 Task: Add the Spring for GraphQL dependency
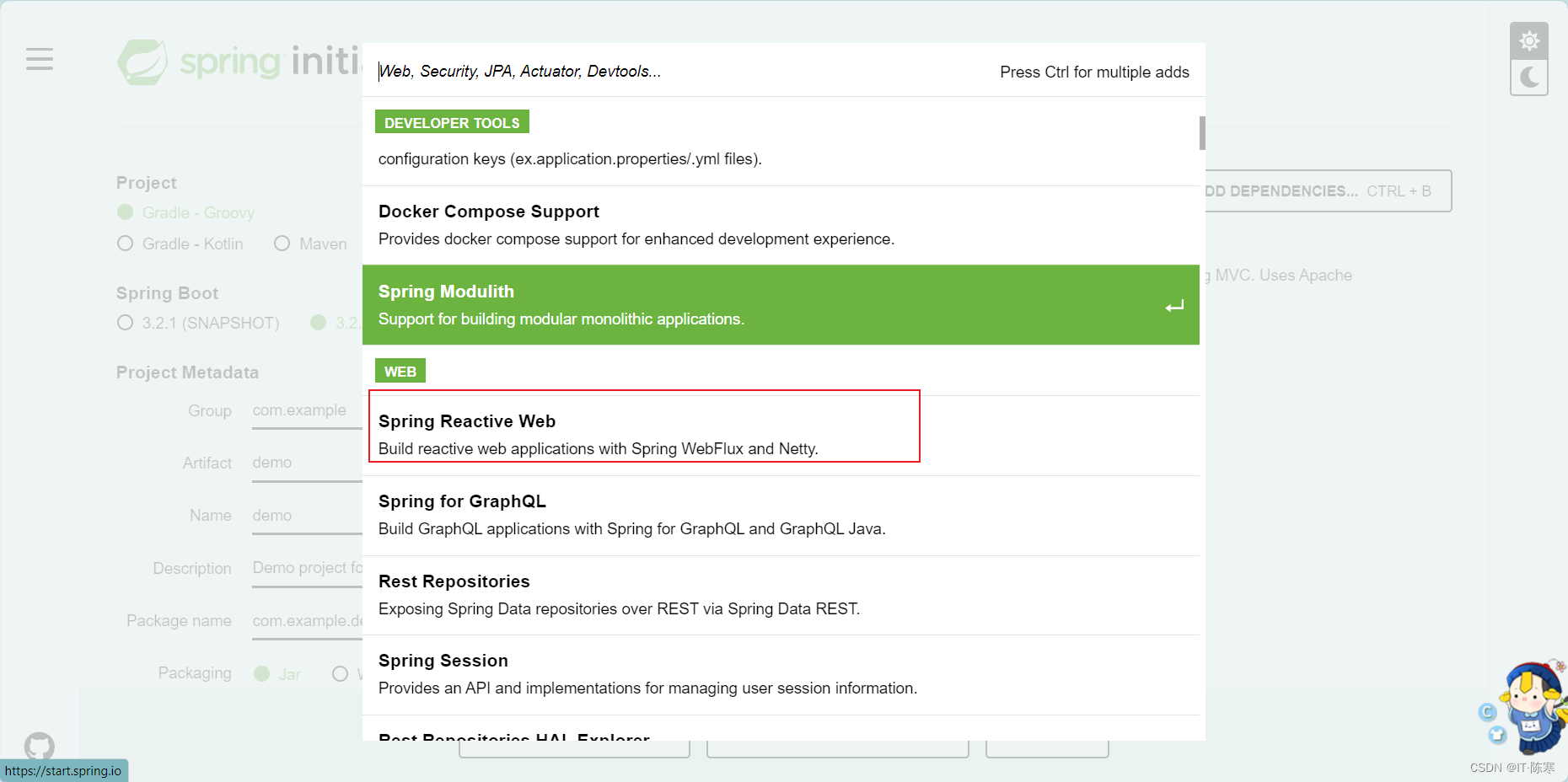pos(781,515)
